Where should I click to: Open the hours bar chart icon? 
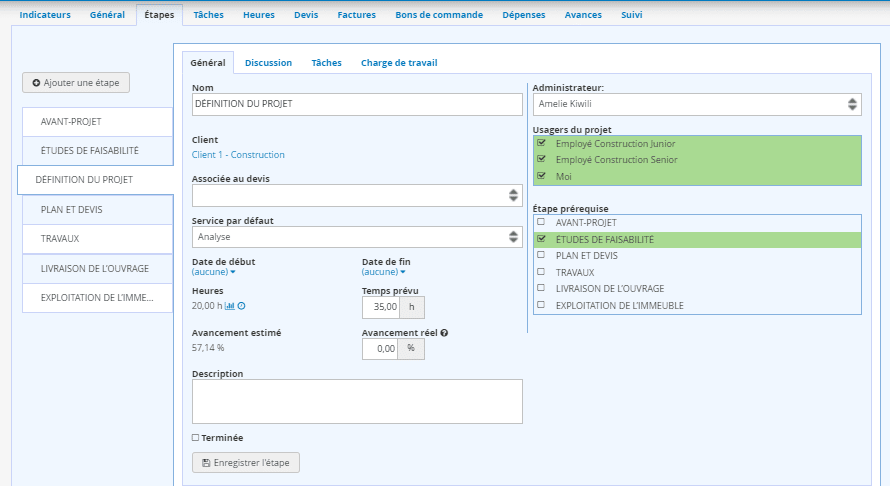[230, 306]
